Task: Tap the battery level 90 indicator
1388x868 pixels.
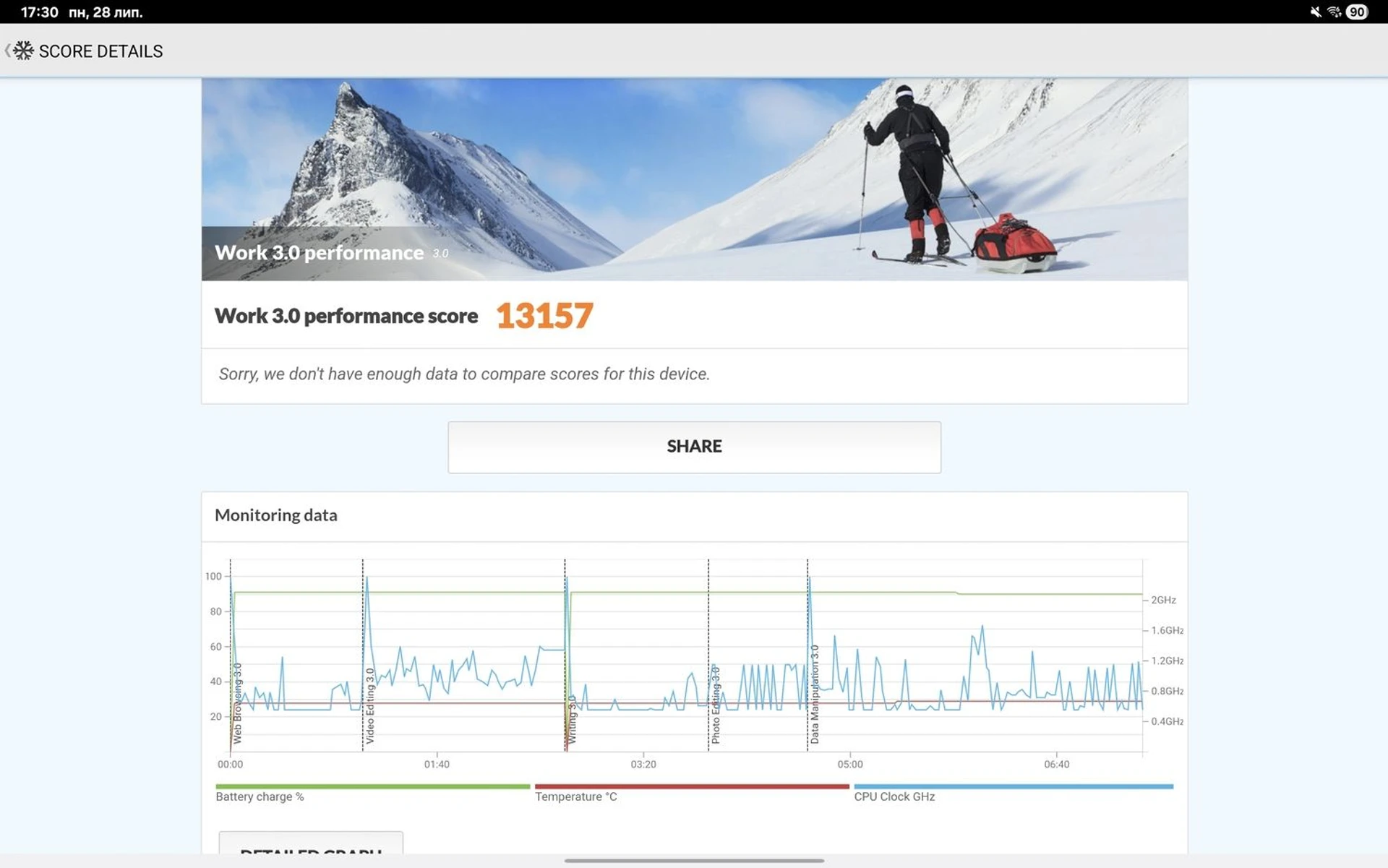Action: pyautogui.click(x=1357, y=12)
